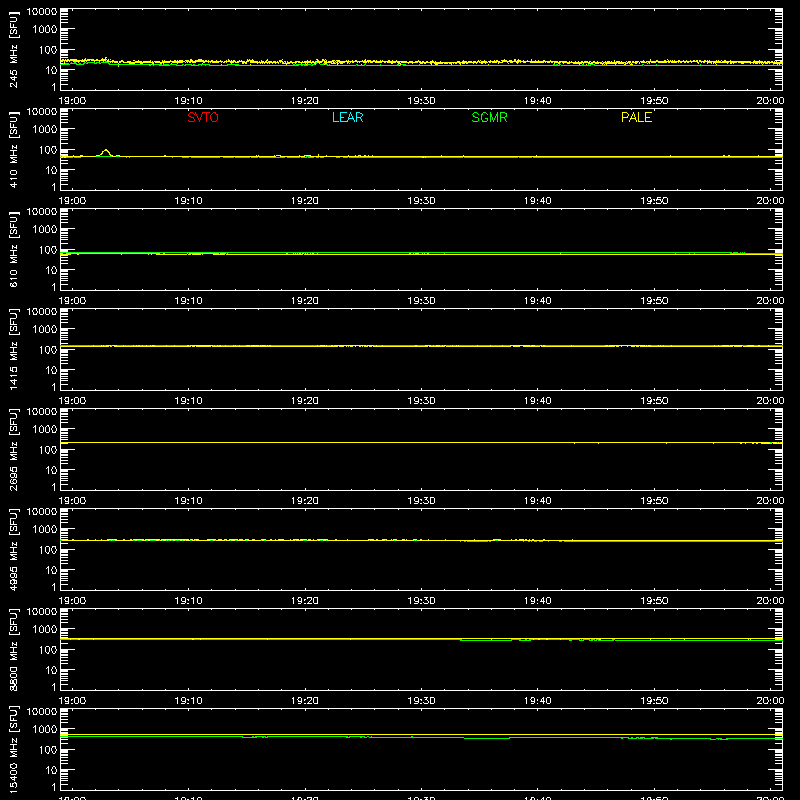Viewport: 800px width, 800px height.
Task: Click the 100 y-axis value on 610 MHz panel
Action: coord(48,250)
